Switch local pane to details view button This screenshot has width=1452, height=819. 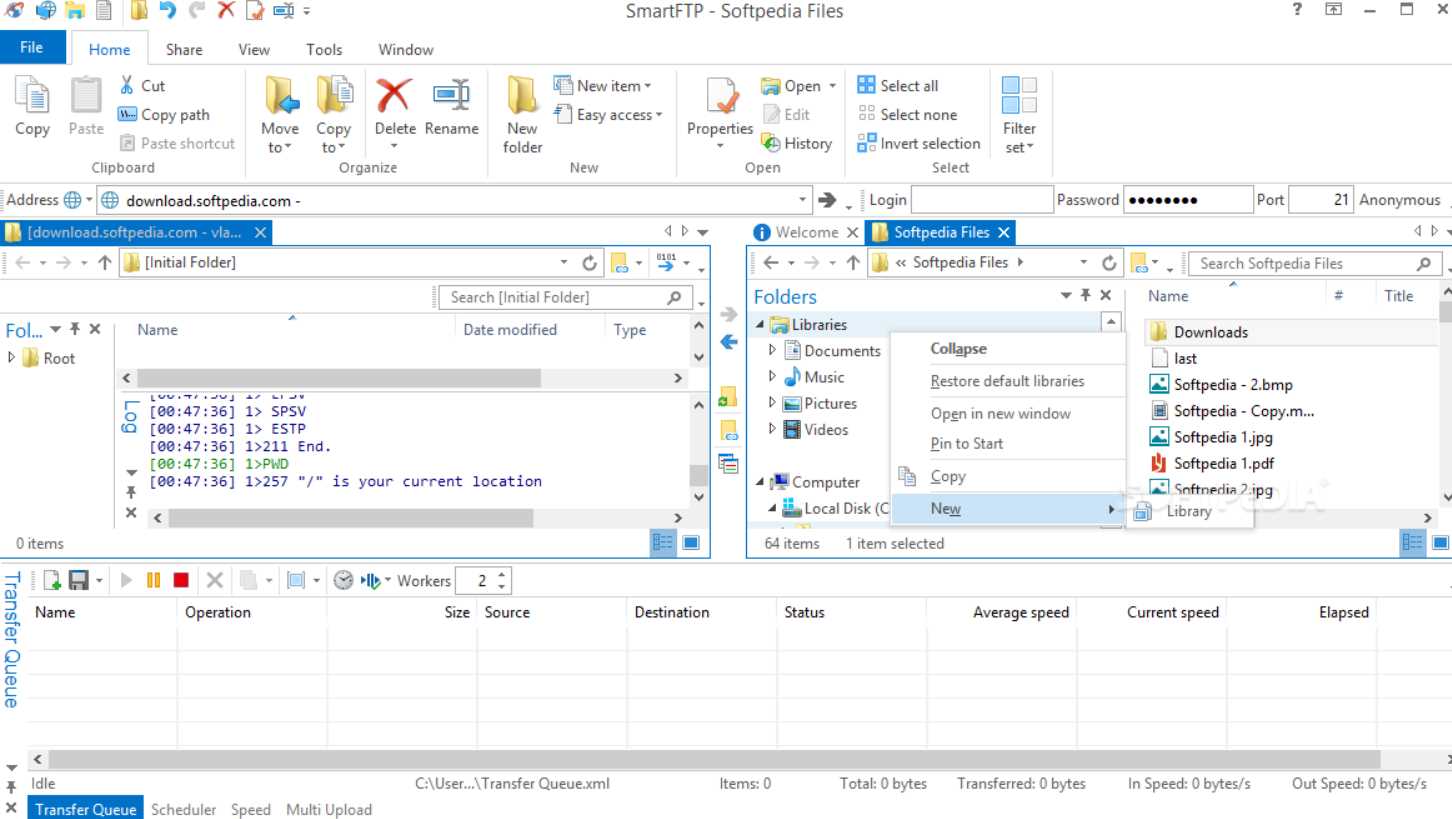click(1413, 542)
